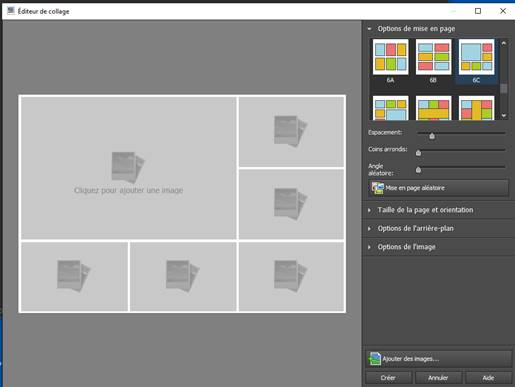This screenshot has width=515, height=387.
Task: Click the random layout button icon
Action: coord(378,188)
